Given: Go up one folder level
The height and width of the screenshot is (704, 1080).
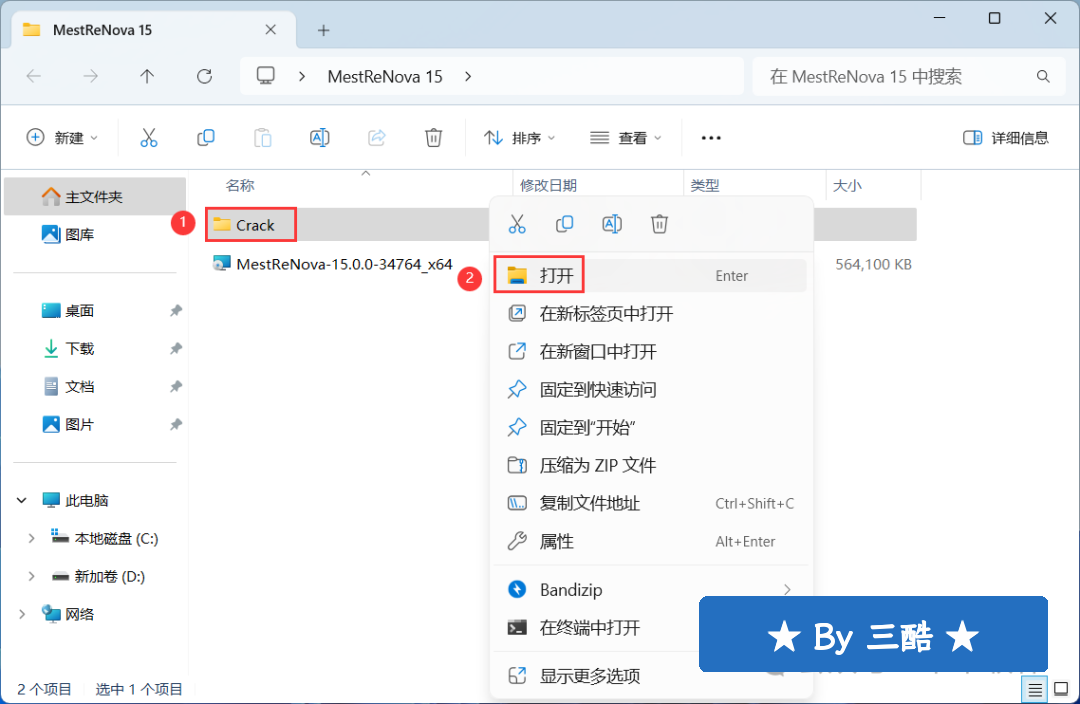Looking at the screenshot, I should [147, 76].
